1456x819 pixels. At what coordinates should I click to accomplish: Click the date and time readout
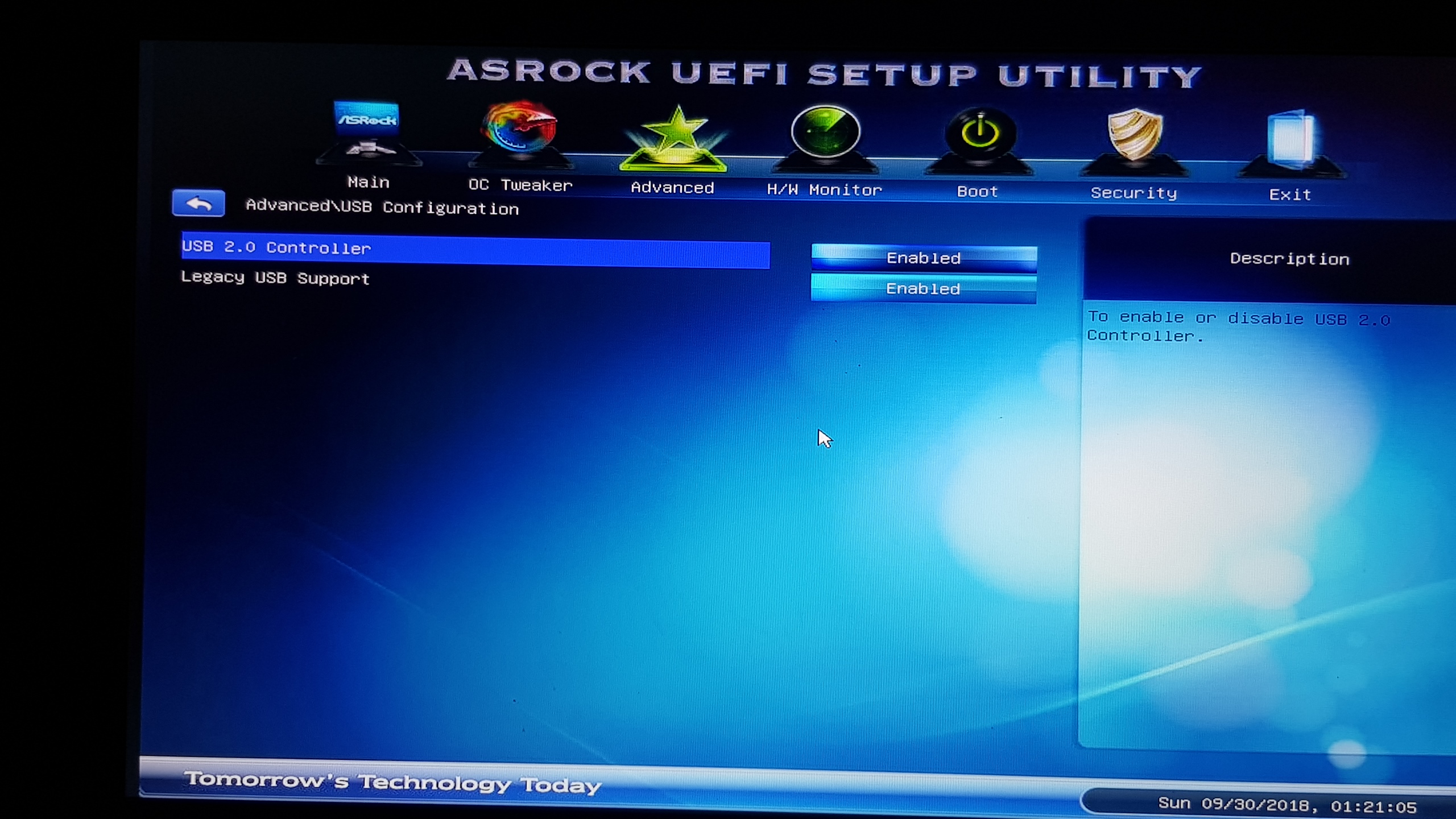[1287, 805]
